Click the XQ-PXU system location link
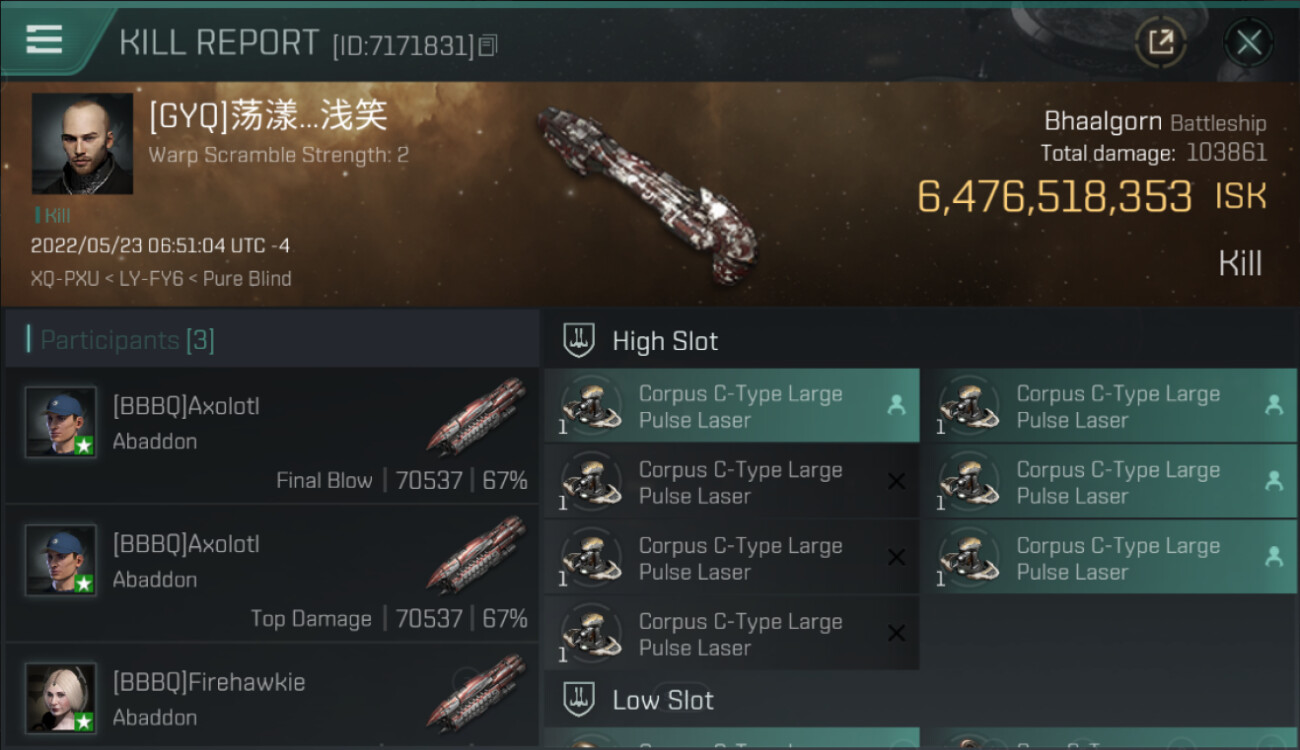The image size is (1300, 750). point(65,279)
